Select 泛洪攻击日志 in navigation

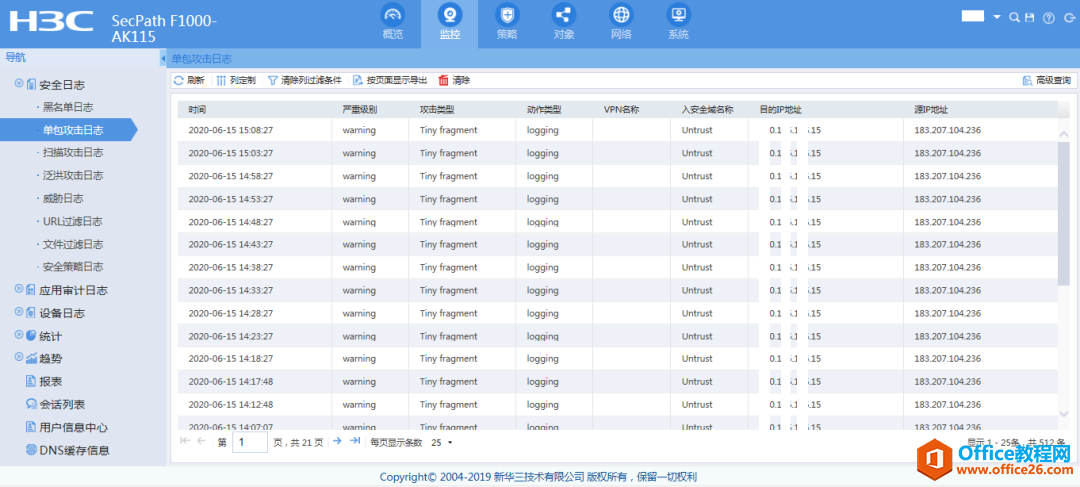click(x=73, y=176)
